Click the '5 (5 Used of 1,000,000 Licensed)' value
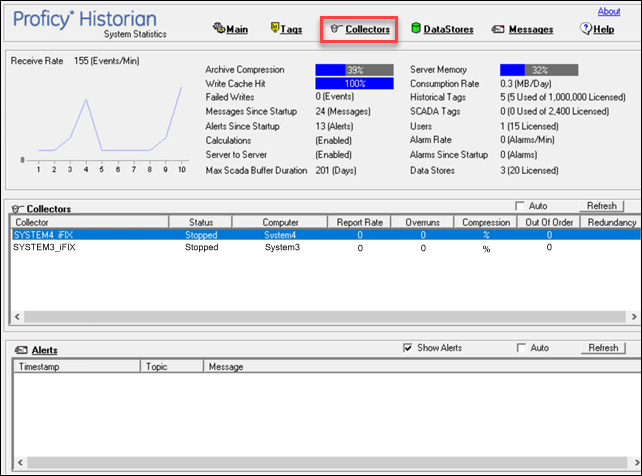Viewport: 642px width, 476px height. point(563,97)
